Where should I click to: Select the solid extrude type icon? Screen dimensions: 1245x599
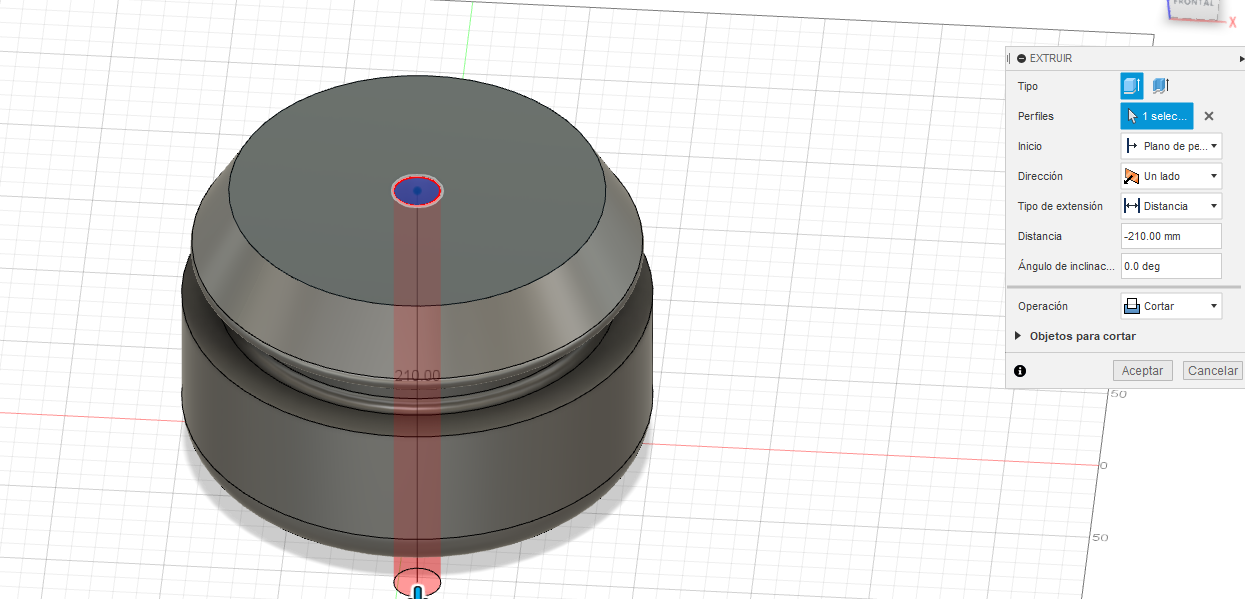1132,86
